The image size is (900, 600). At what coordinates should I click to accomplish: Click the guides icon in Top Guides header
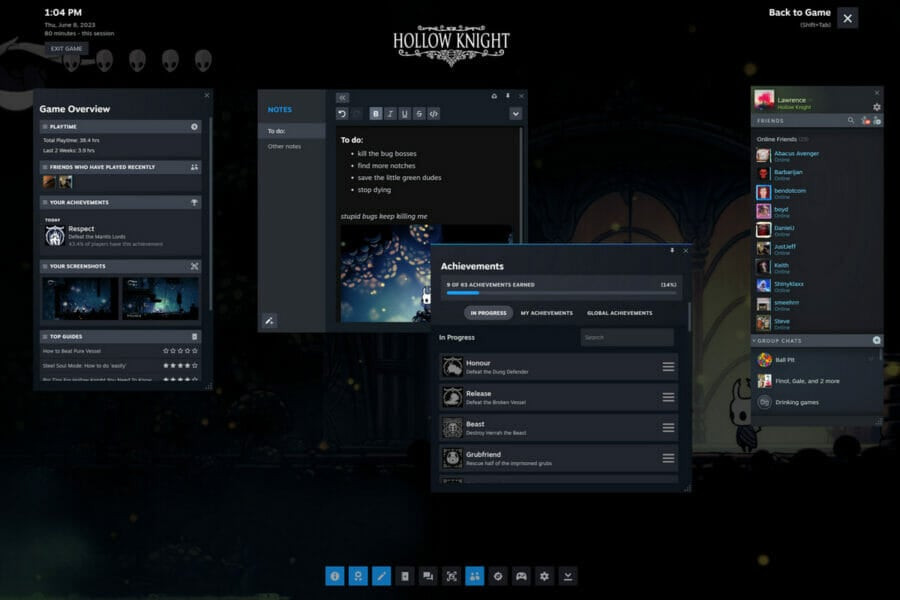[194, 336]
